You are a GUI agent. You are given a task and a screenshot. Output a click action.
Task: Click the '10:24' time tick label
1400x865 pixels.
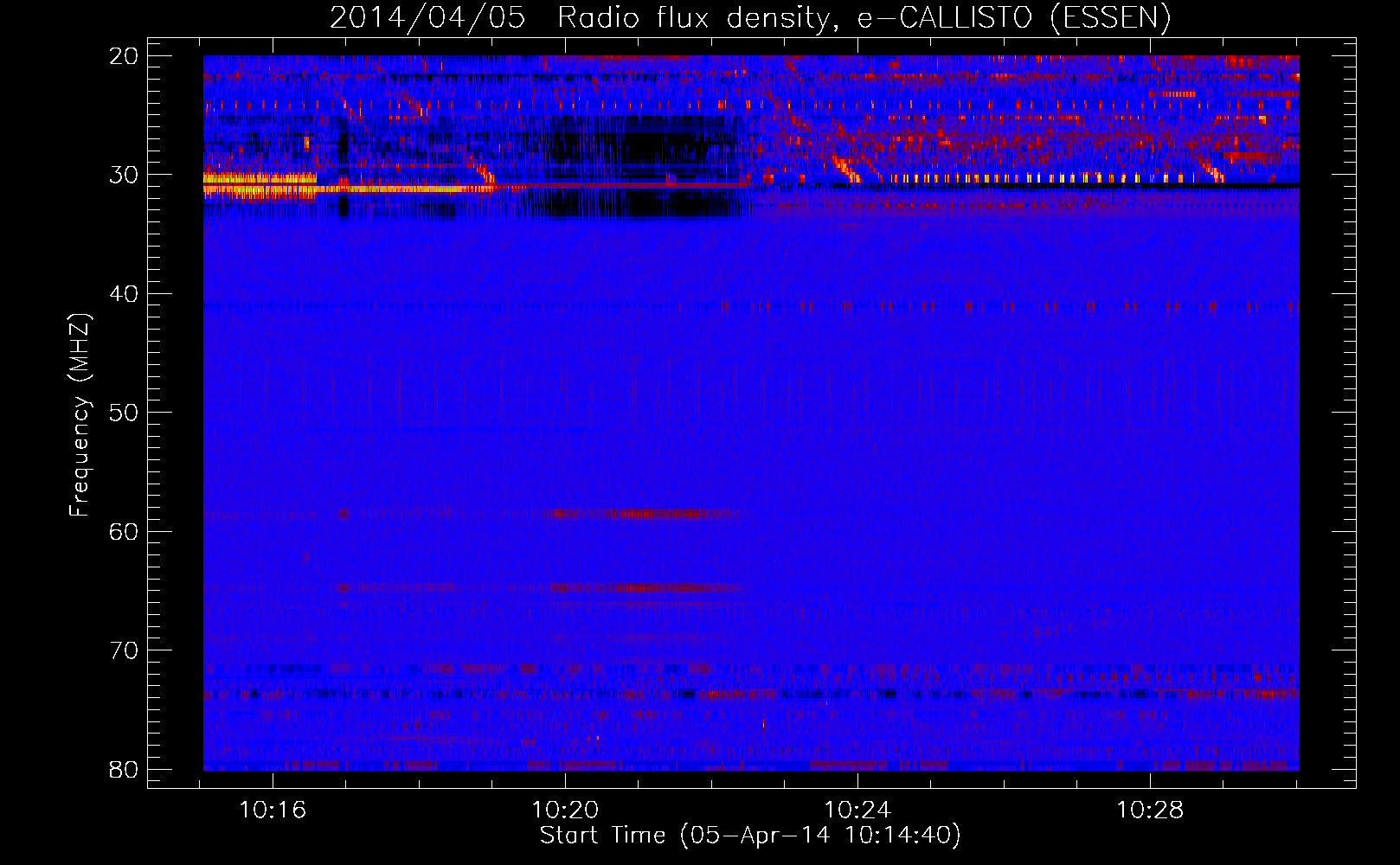click(x=857, y=811)
